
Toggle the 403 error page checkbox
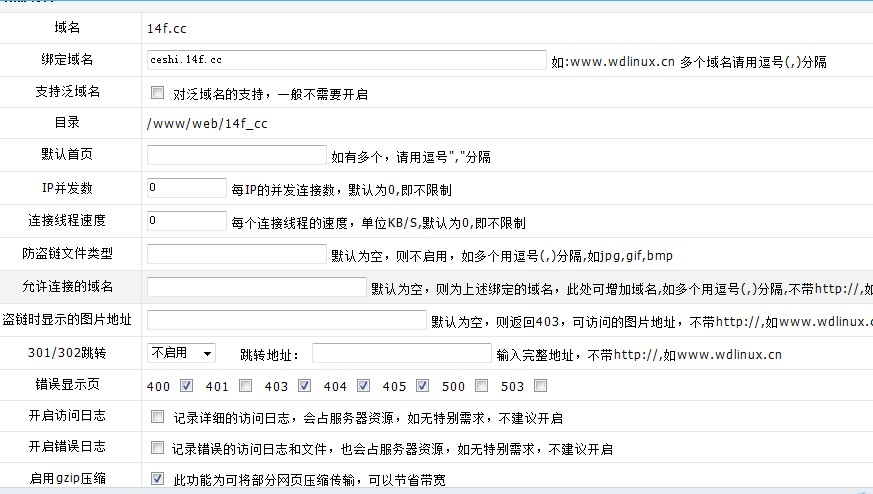304,385
